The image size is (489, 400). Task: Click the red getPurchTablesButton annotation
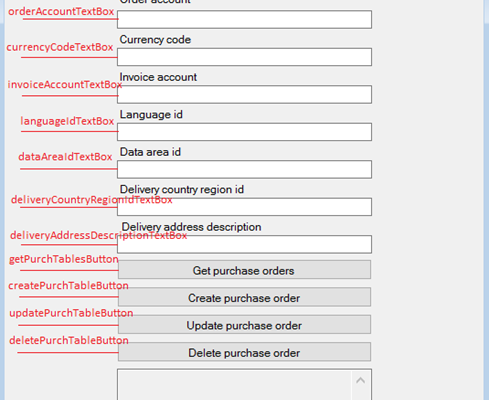tap(63, 259)
